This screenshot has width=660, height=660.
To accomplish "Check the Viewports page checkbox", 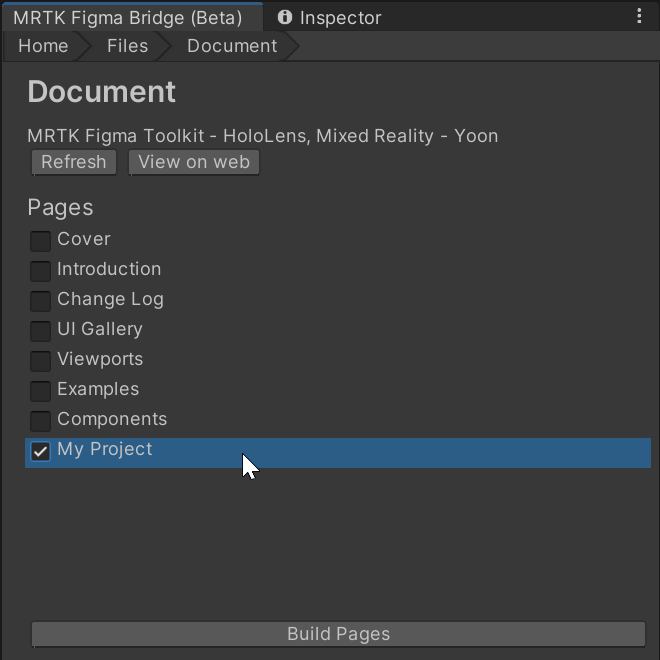I will pyautogui.click(x=40, y=361).
